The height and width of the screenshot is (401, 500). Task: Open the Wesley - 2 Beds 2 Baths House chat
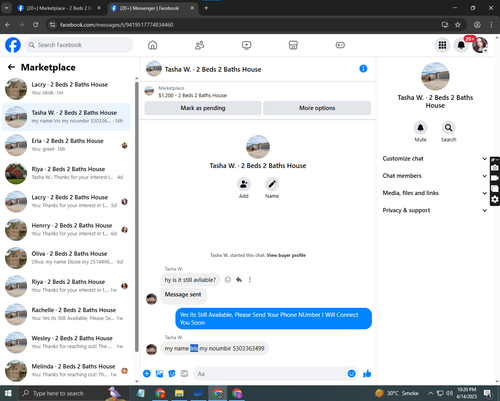pos(67,342)
